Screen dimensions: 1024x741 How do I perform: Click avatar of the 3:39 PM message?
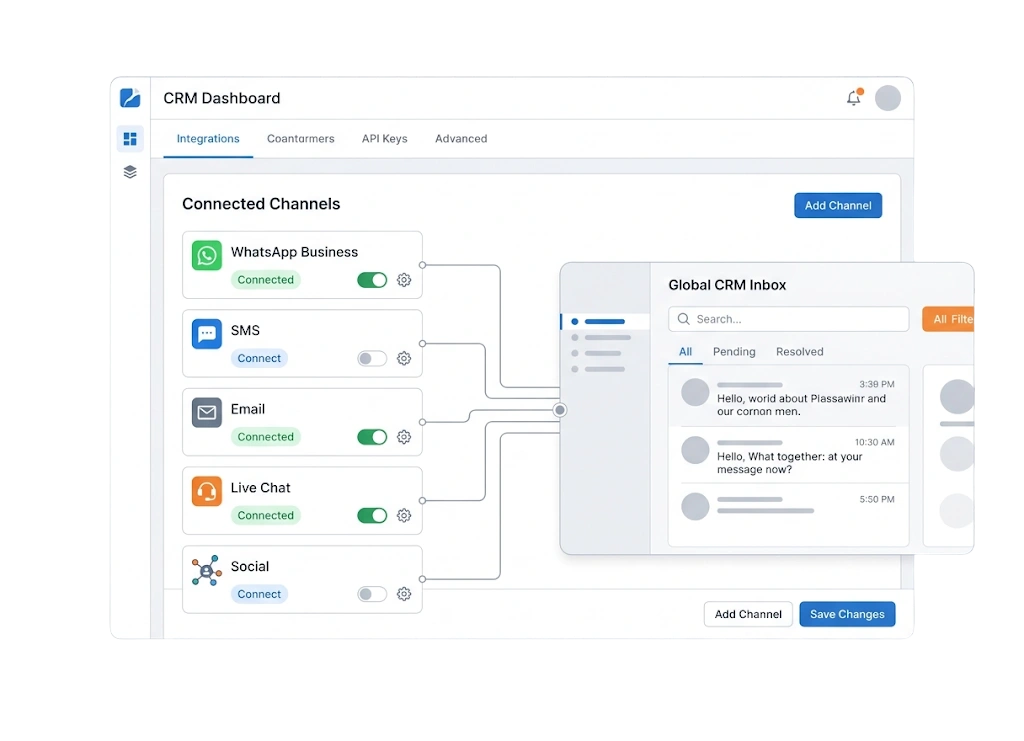click(695, 392)
